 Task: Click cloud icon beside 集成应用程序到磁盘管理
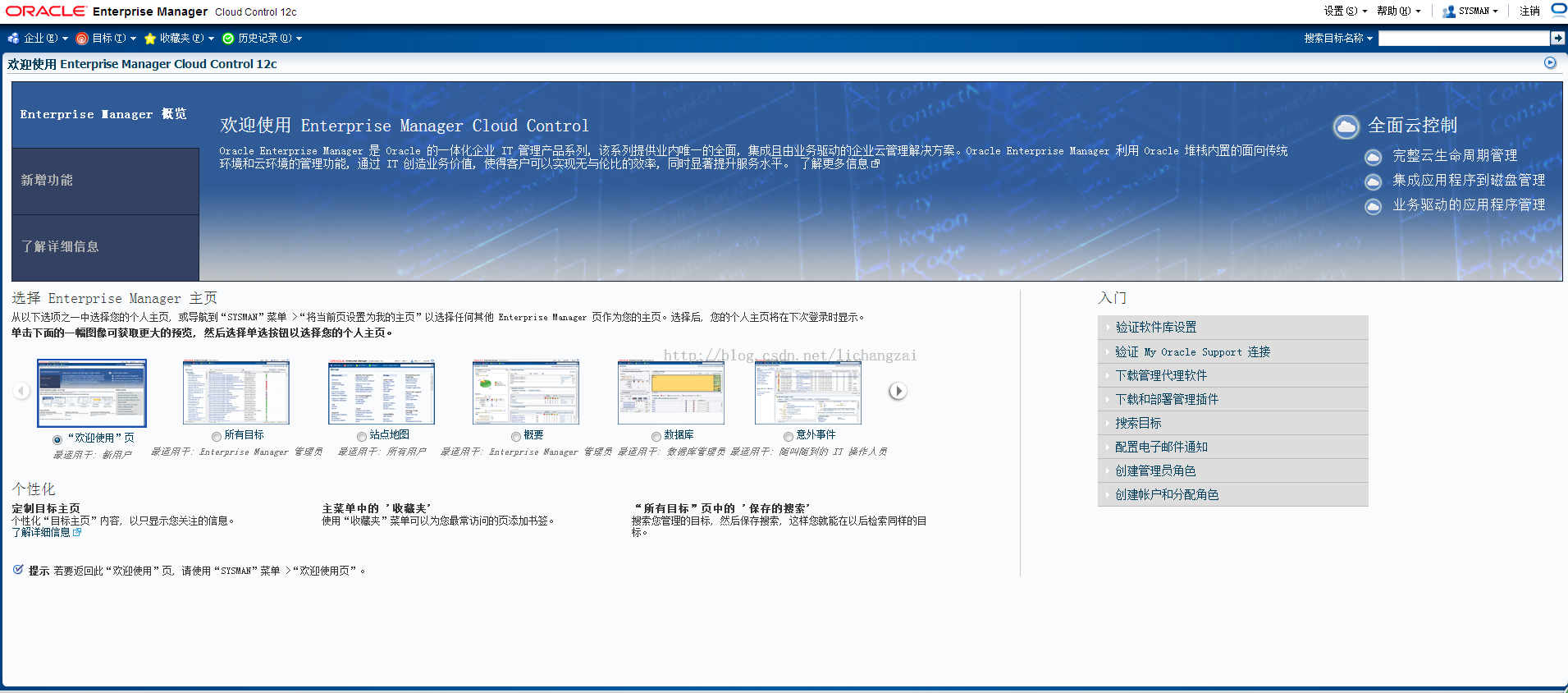pyautogui.click(x=1373, y=181)
